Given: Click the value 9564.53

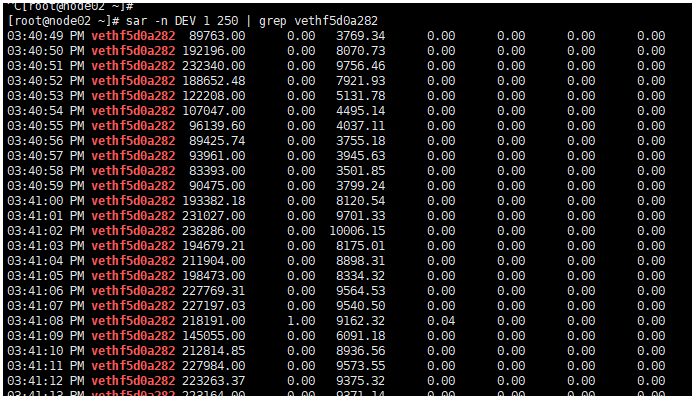Looking at the screenshot, I should (x=360, y=291).
